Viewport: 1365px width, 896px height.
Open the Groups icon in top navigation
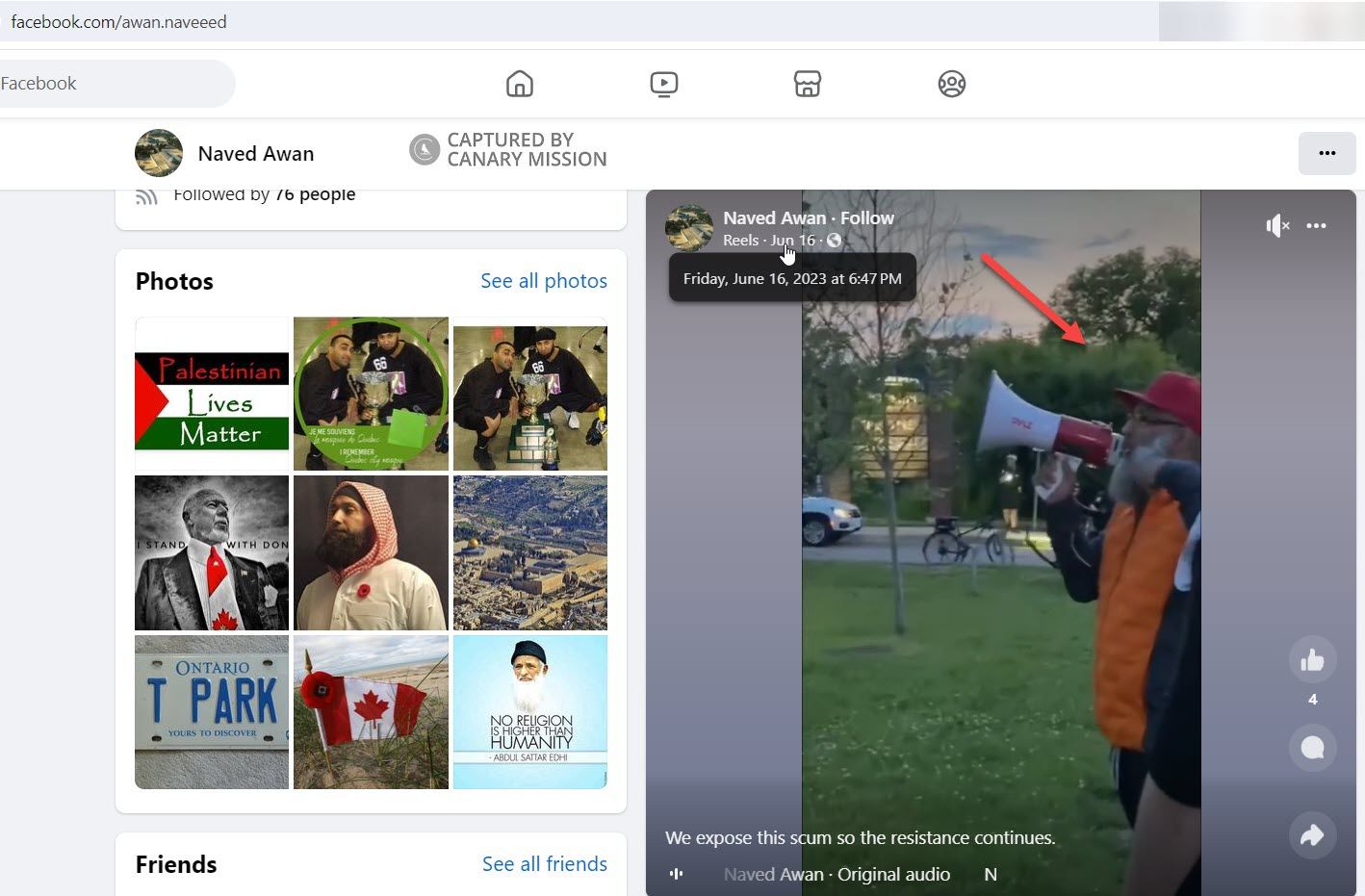951,84
